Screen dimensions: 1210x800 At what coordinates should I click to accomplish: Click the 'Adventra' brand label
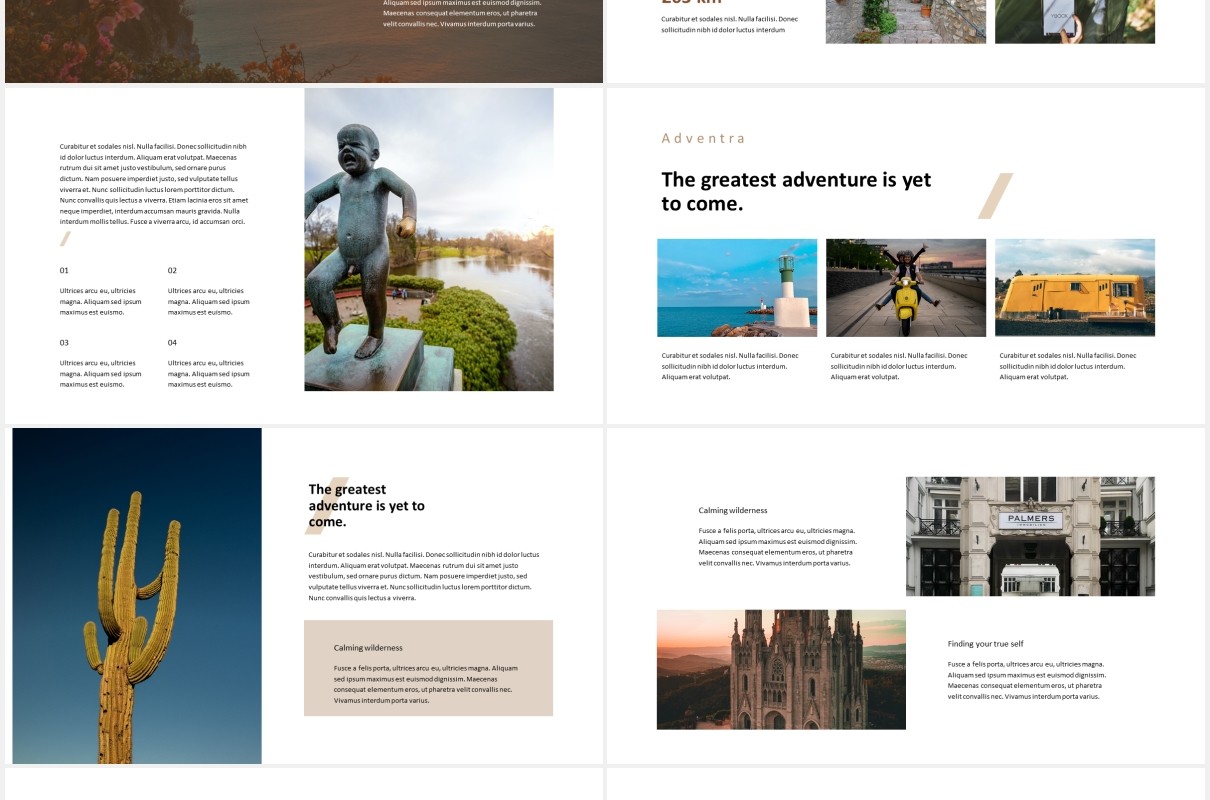(703, 138)
